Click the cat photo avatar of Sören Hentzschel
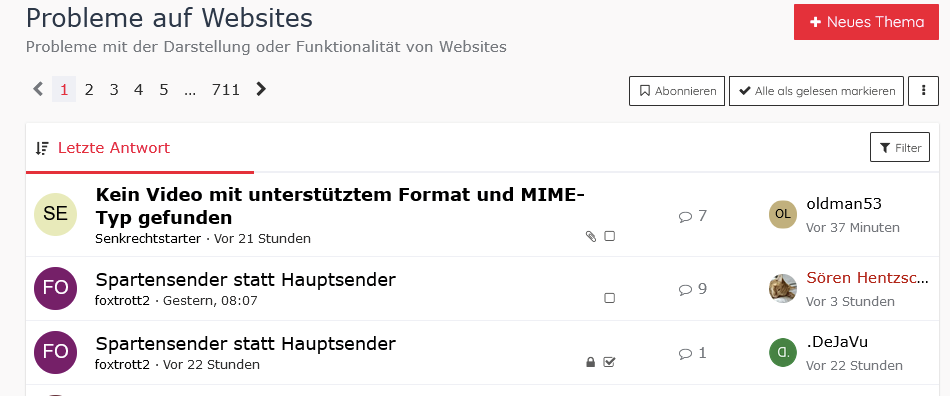Image resolution: width=950 pixels, height=396 pixels. tap(783, 288)
